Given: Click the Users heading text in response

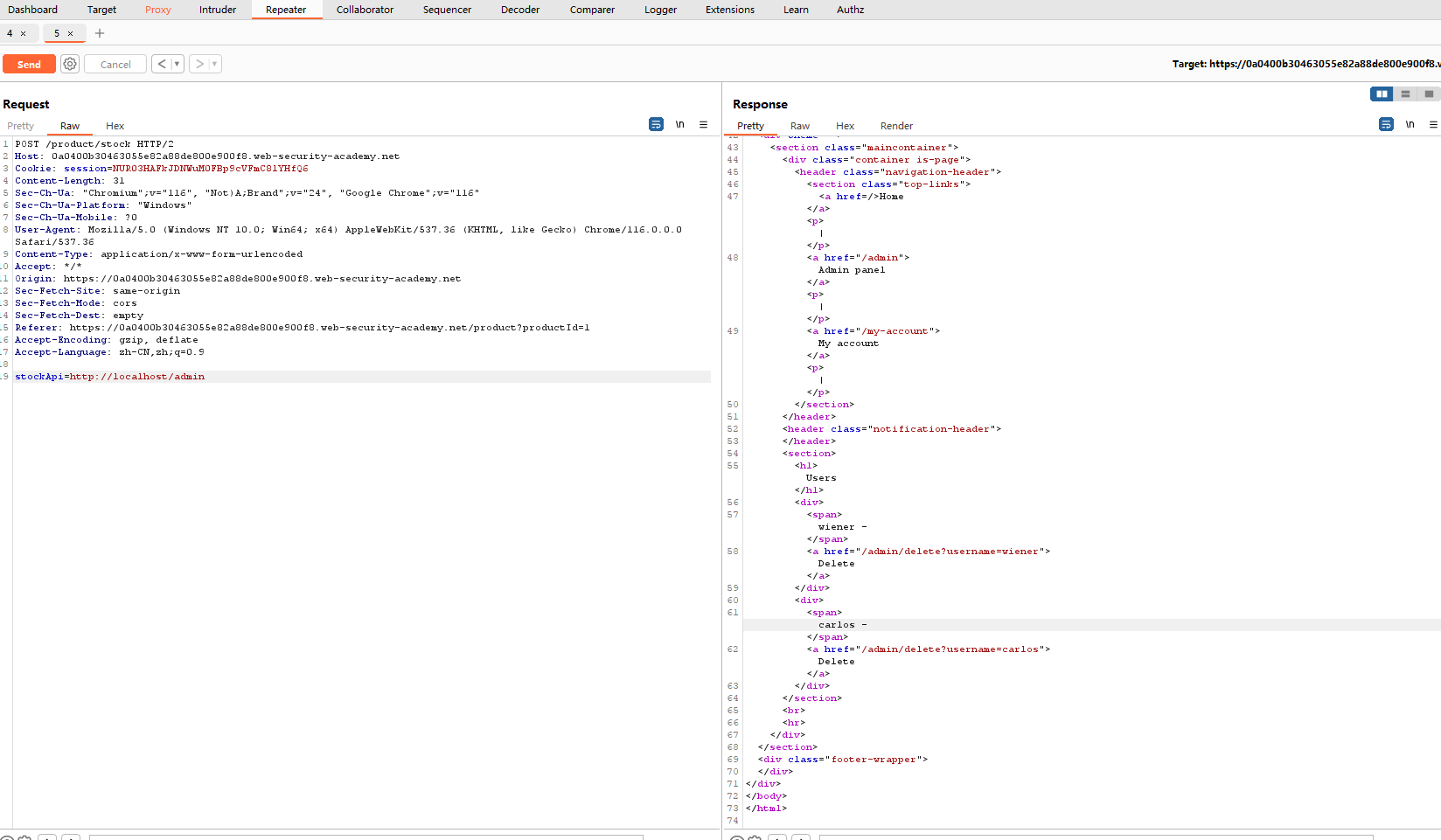Looking at the screenshot, I should 821,478.
